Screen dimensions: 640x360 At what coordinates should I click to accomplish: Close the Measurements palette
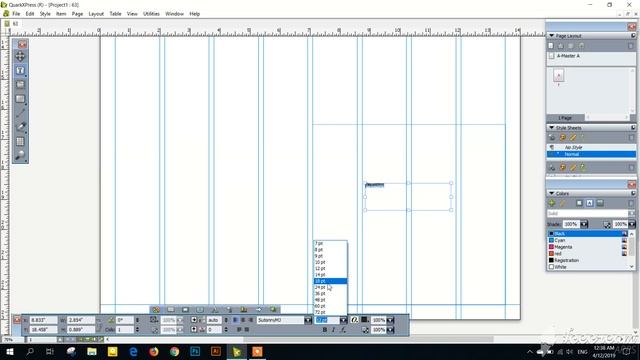click(17, 320)
